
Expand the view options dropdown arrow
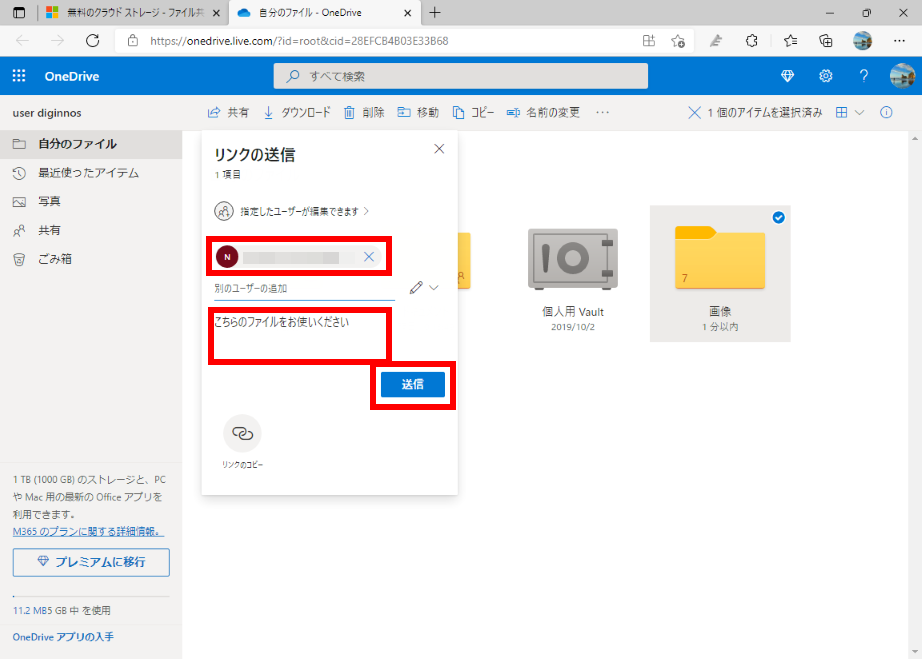[860, 112]
